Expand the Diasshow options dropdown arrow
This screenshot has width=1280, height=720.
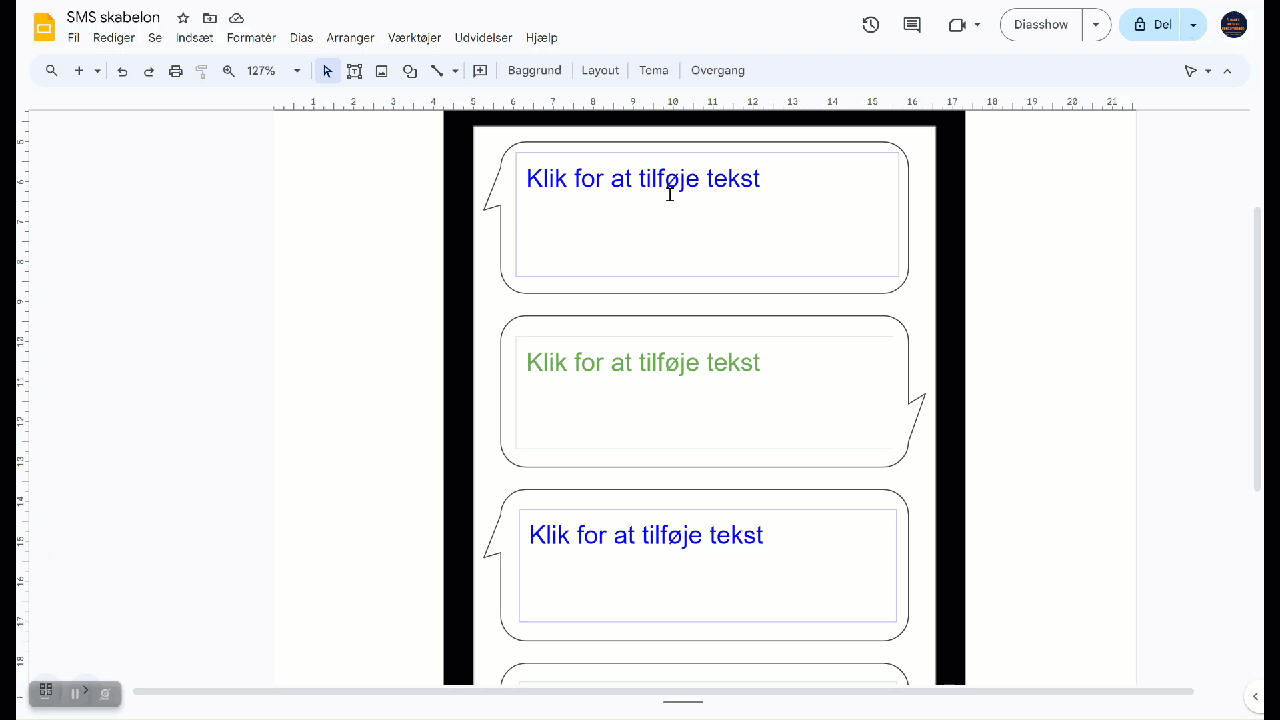click(1096, 25)
